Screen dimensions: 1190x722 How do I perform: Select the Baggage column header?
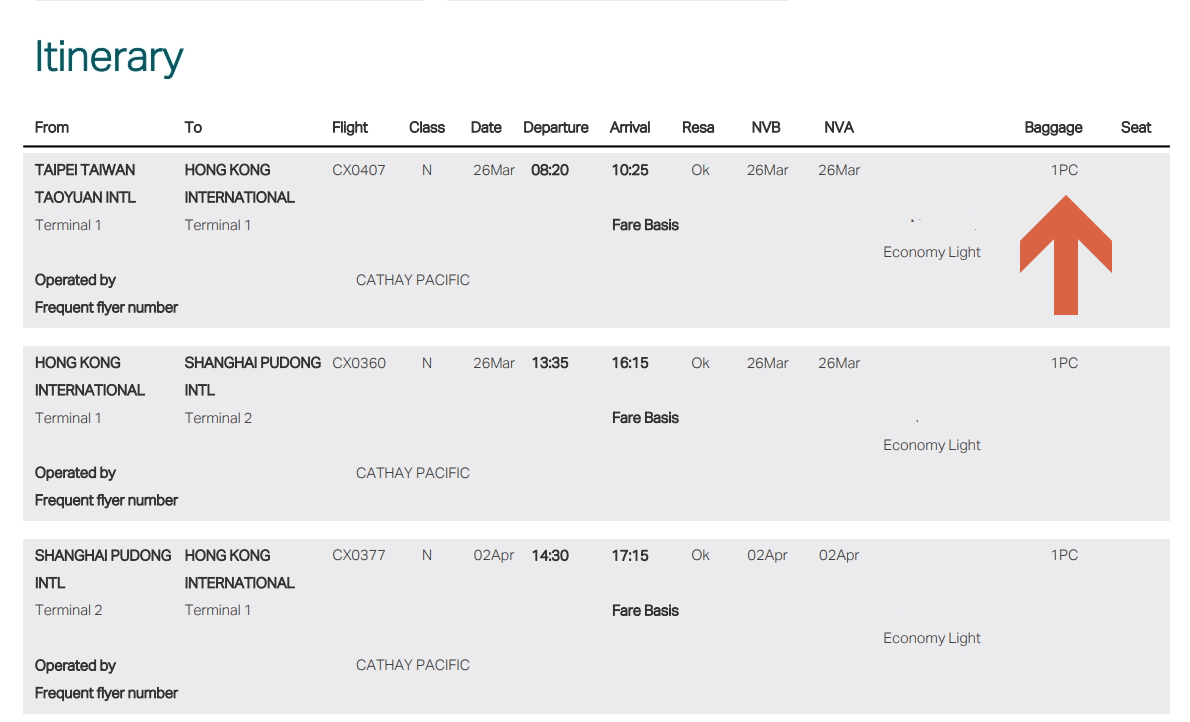(x=1053, y=128)
